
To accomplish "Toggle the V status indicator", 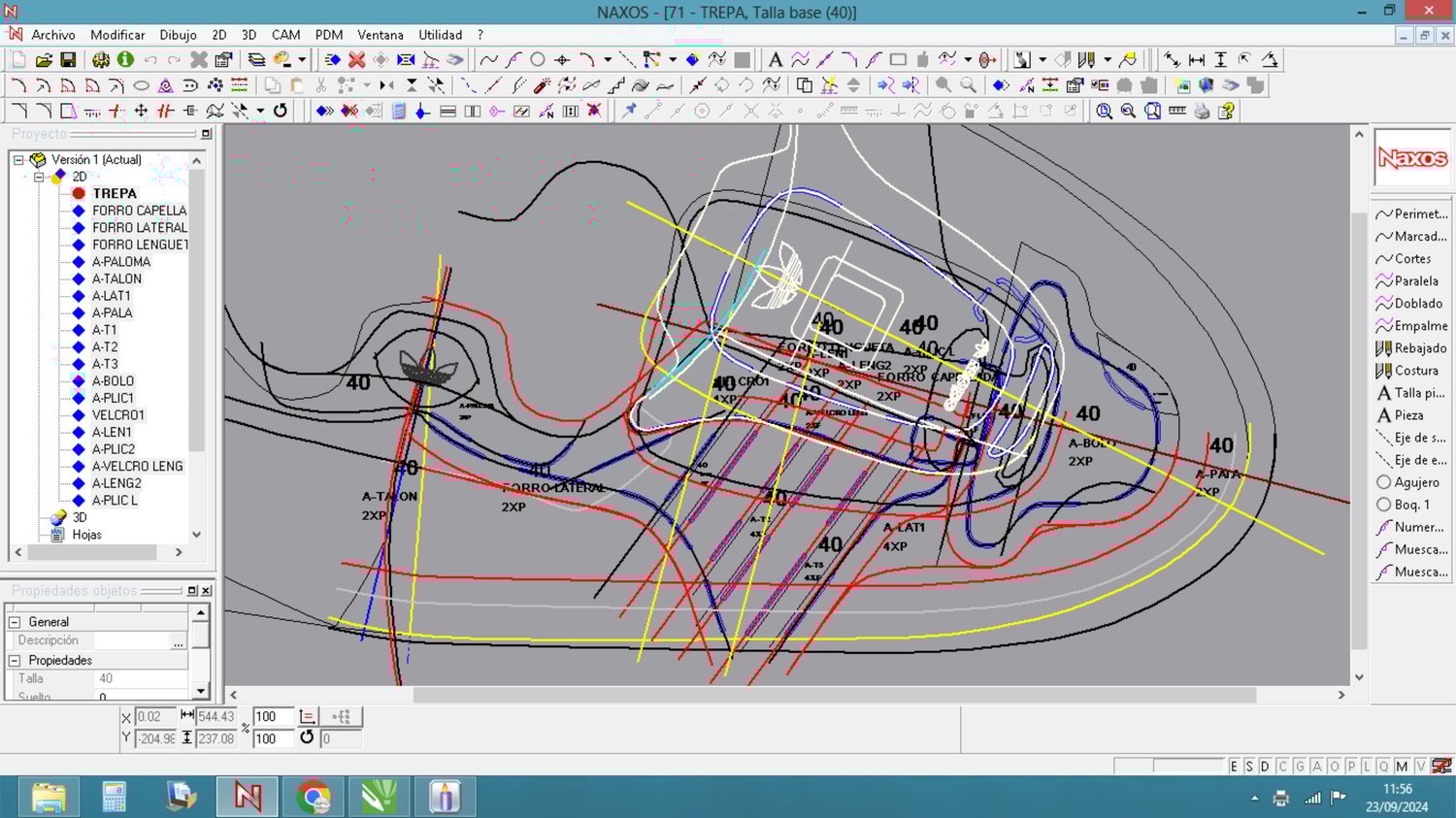I will tap(1420, 767).
